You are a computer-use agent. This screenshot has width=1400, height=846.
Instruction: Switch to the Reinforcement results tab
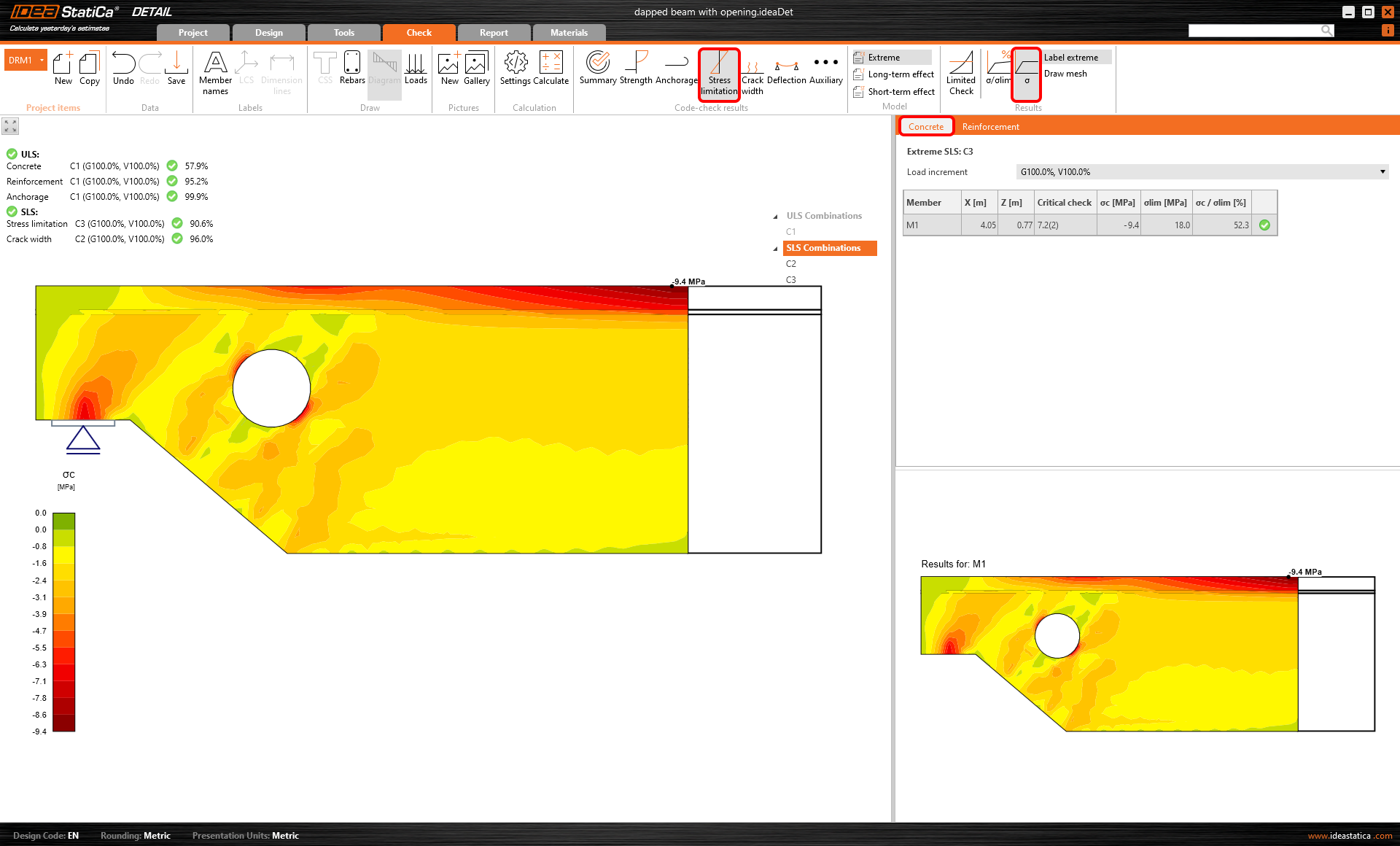click(x=990, y=127)
